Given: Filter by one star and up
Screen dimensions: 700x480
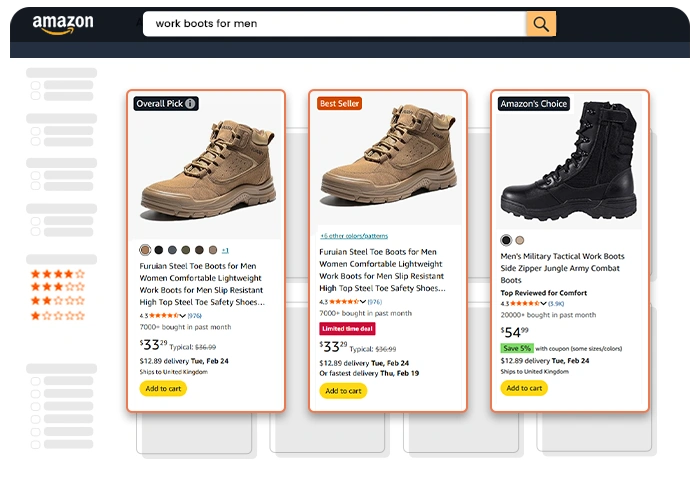Looking at the screenshot, I should [x=58, y=315].
